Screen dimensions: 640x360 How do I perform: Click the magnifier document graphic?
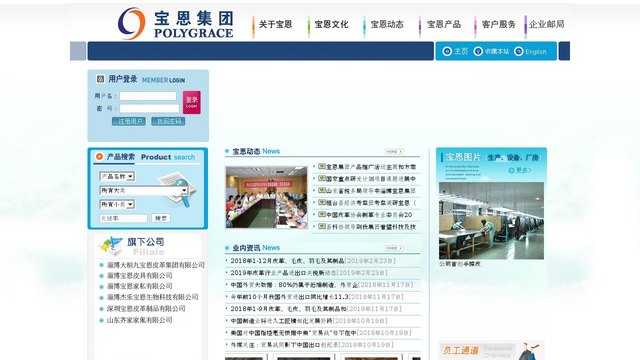[178, 188]
